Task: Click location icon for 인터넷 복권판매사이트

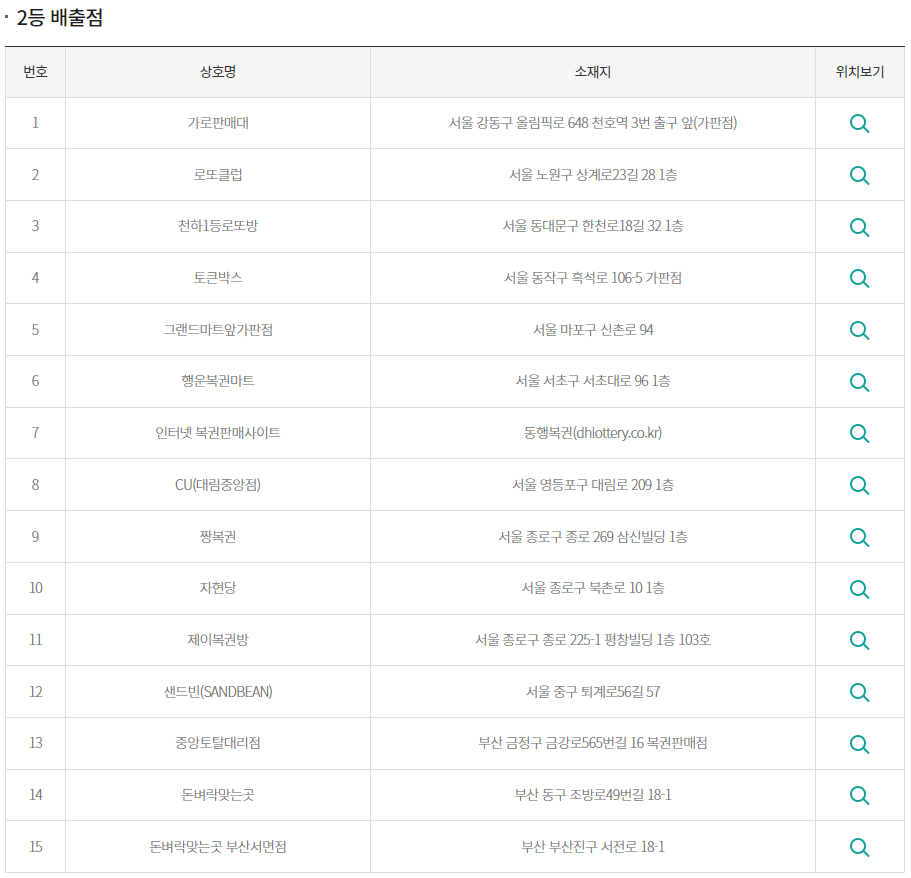Action: 859,433
